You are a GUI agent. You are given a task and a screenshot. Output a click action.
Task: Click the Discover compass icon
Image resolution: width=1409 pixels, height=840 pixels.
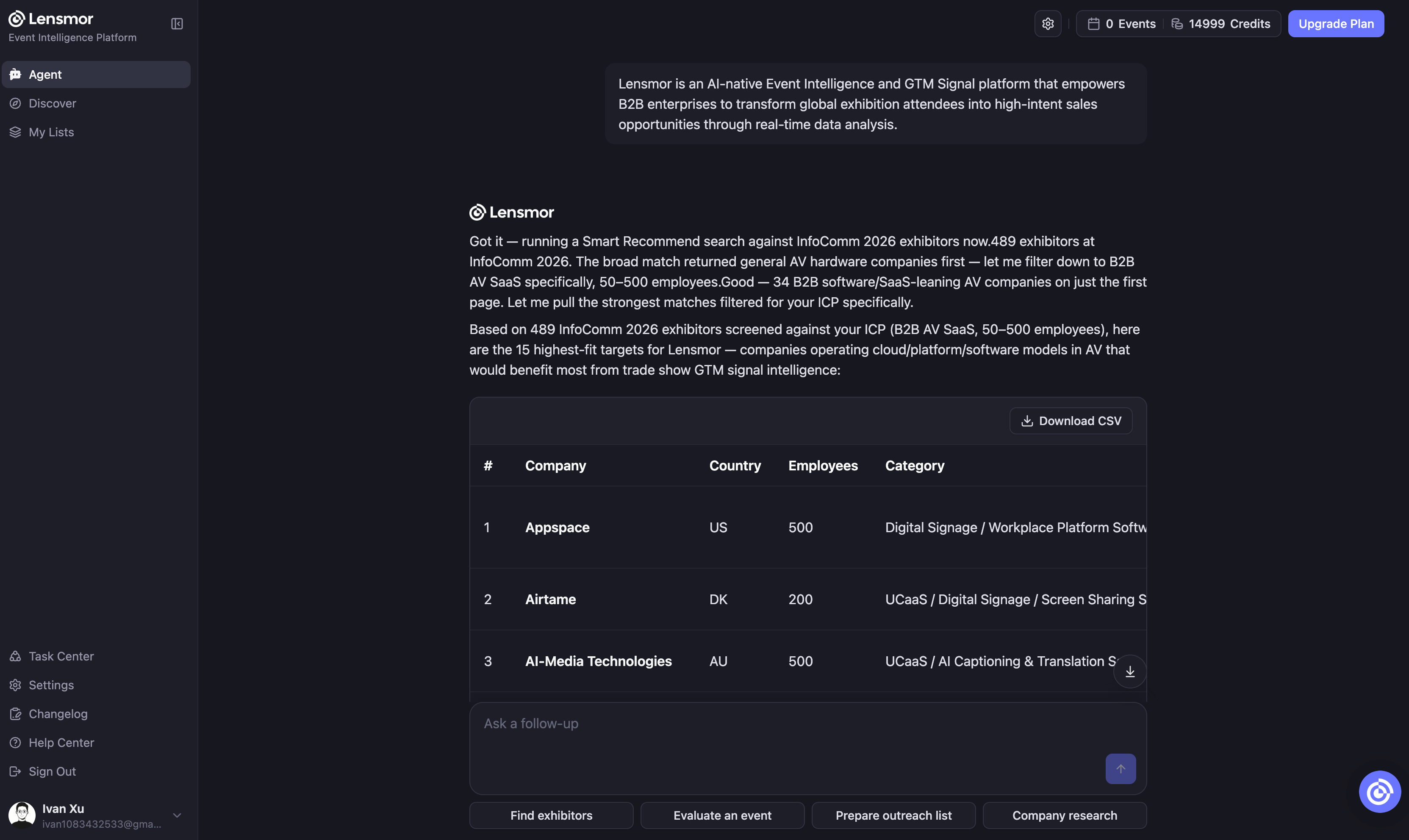(15, 103)
